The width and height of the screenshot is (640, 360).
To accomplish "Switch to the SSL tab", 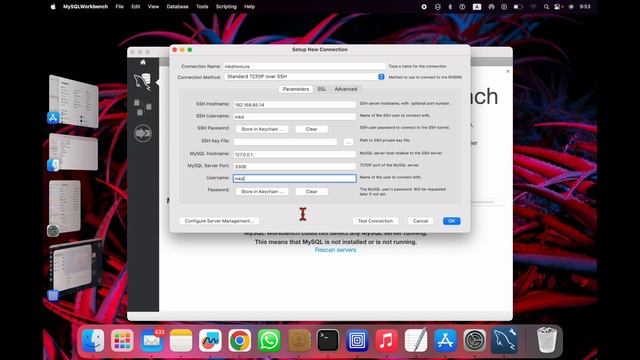I will point(322,89).
